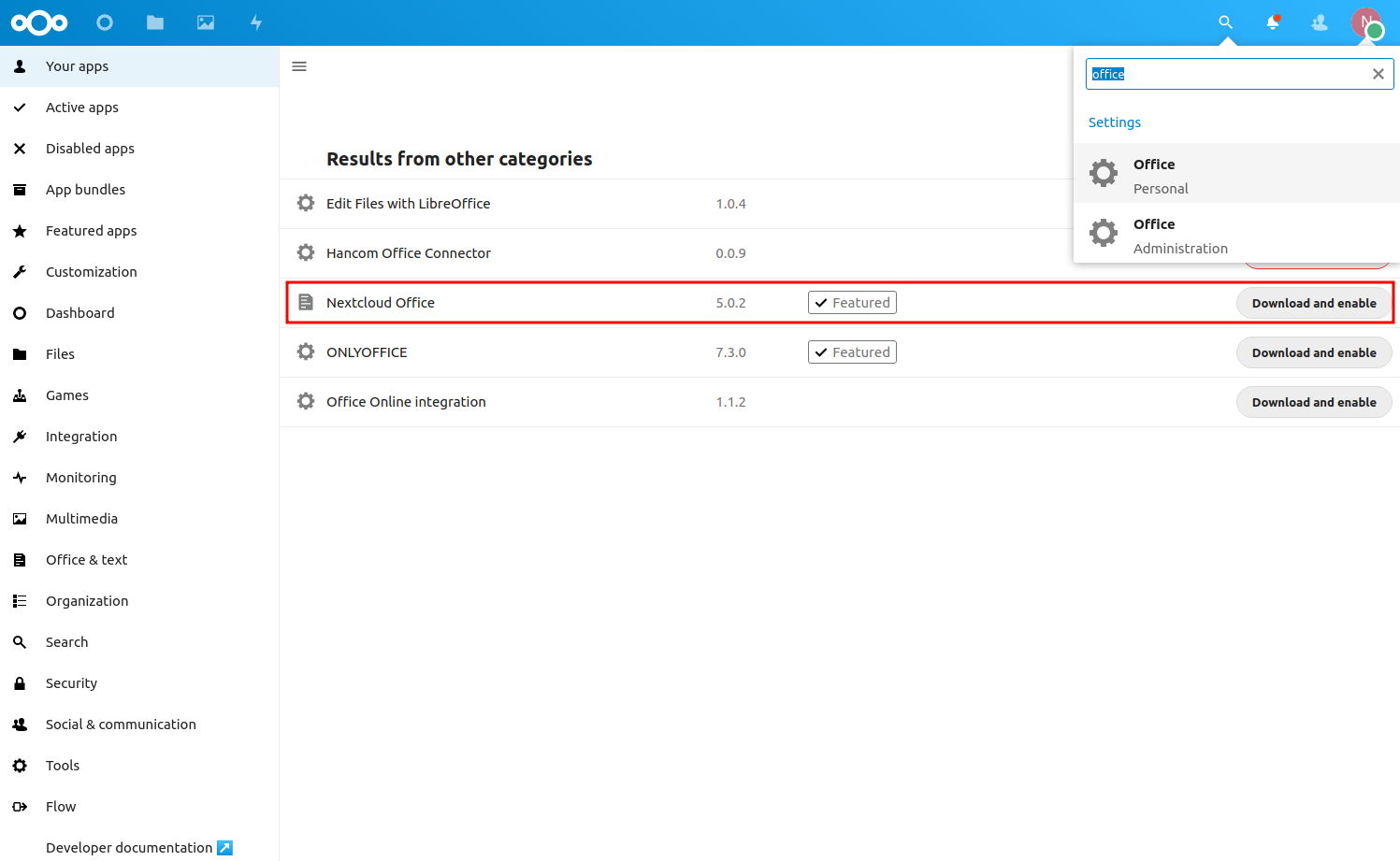
Task: Select the Hancom Office Connector app name
Action: [x=409, y=253]
